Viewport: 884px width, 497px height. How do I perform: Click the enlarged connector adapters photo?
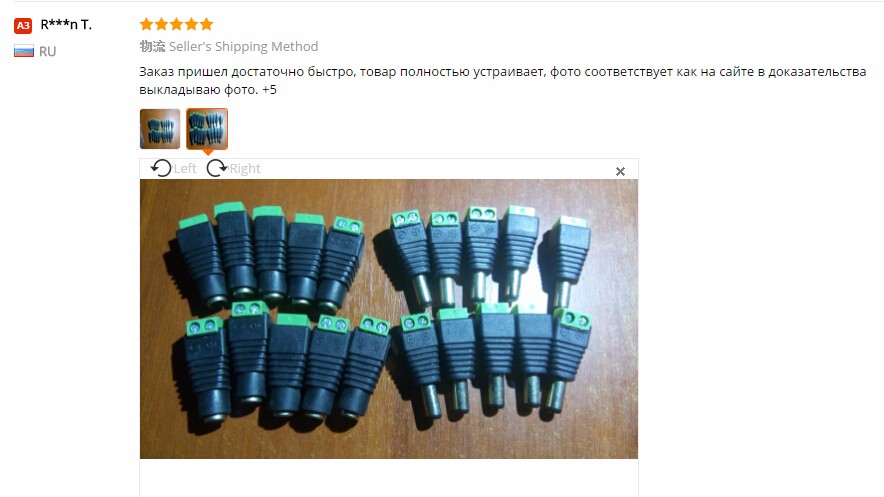click(389, 319)
